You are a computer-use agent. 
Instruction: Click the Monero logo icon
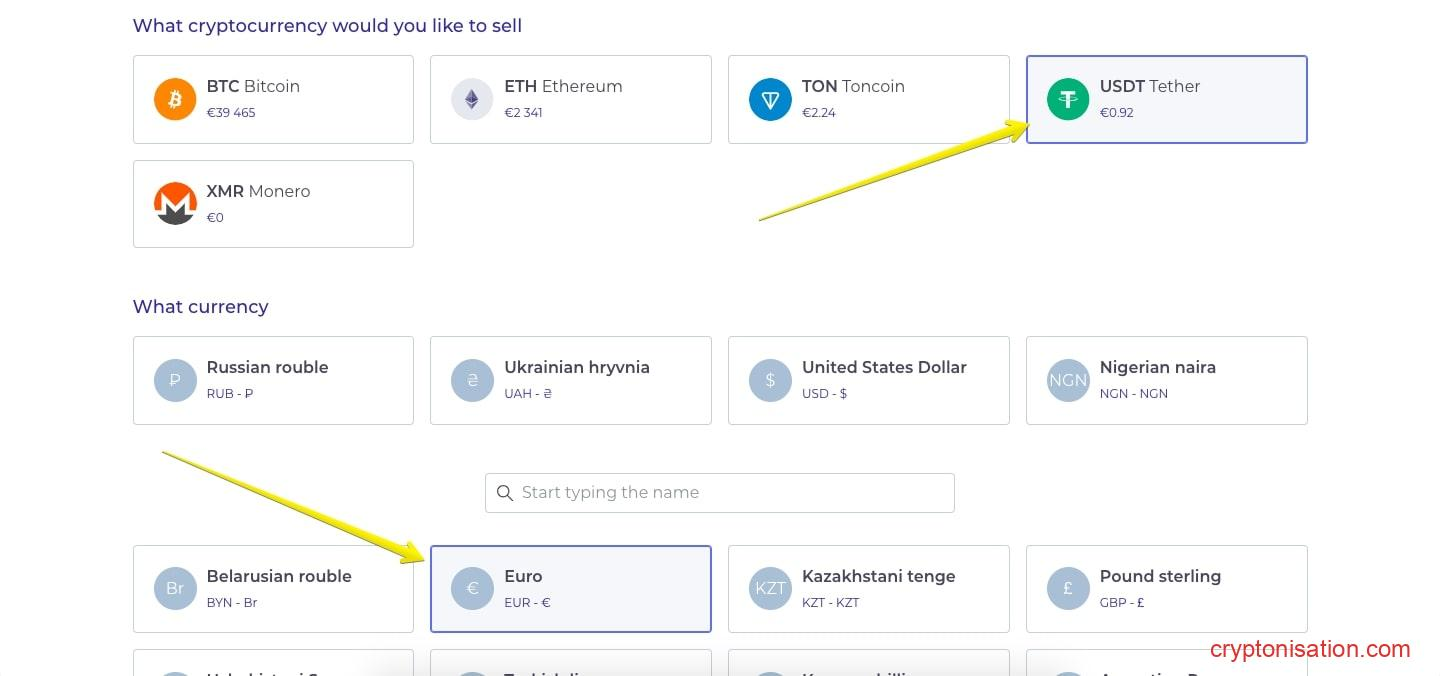point(175,204)
